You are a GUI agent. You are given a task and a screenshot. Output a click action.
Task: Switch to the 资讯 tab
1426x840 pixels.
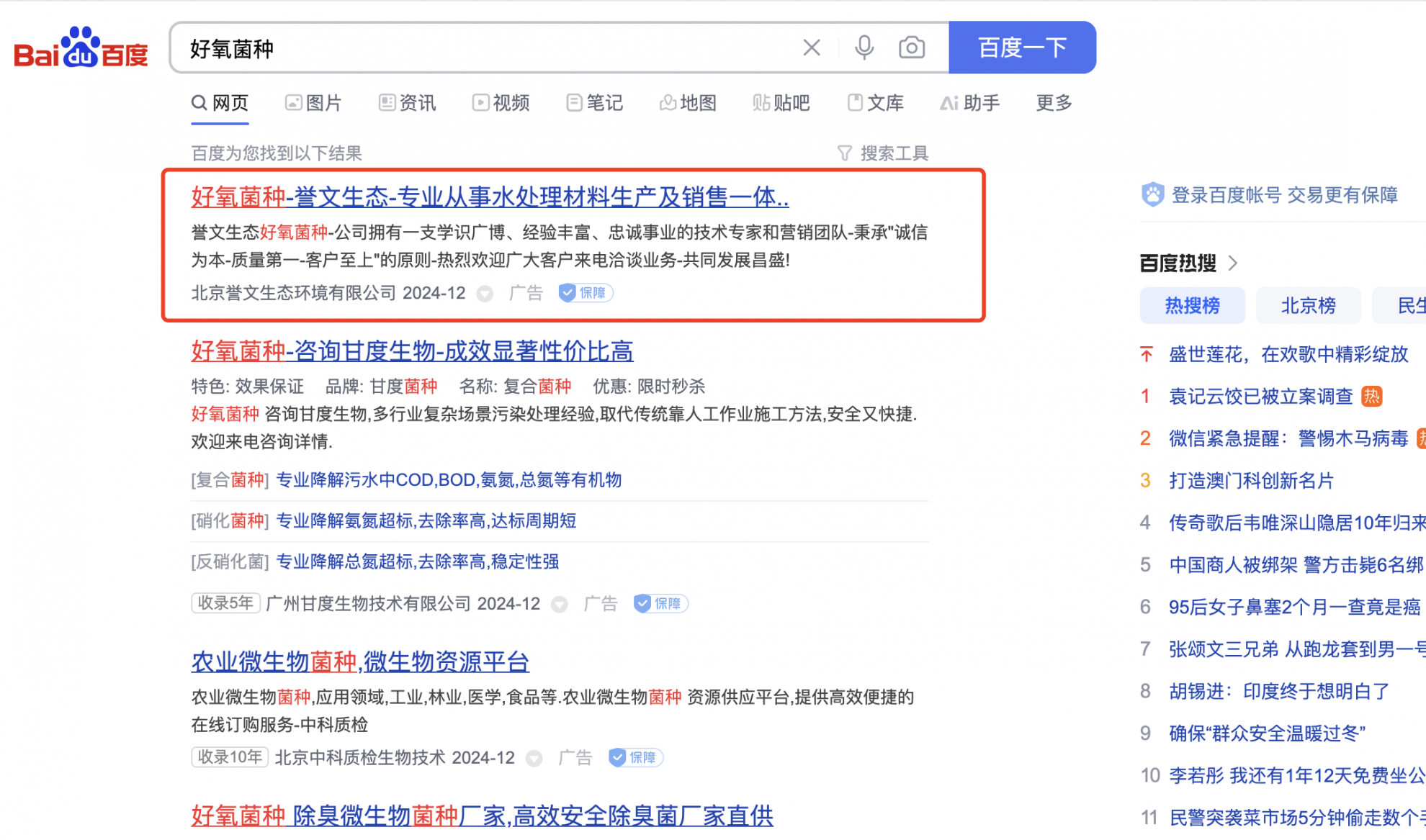(408, 103)
